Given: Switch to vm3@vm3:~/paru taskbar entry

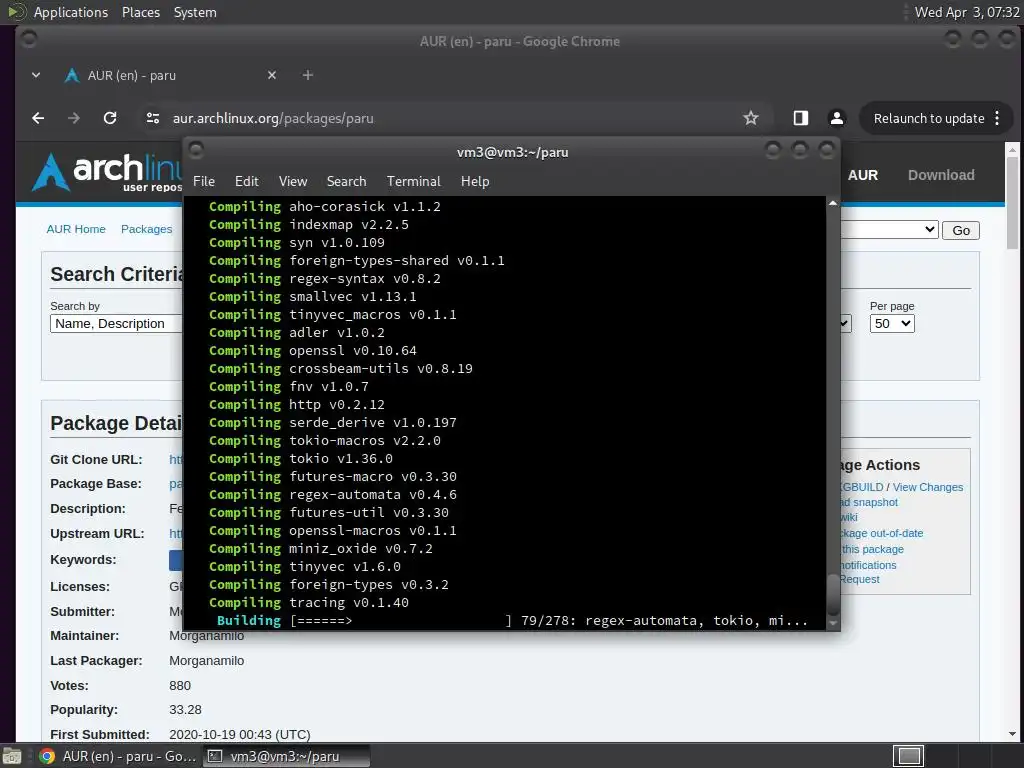Looking at the screenshot, I should pos(285,756).
